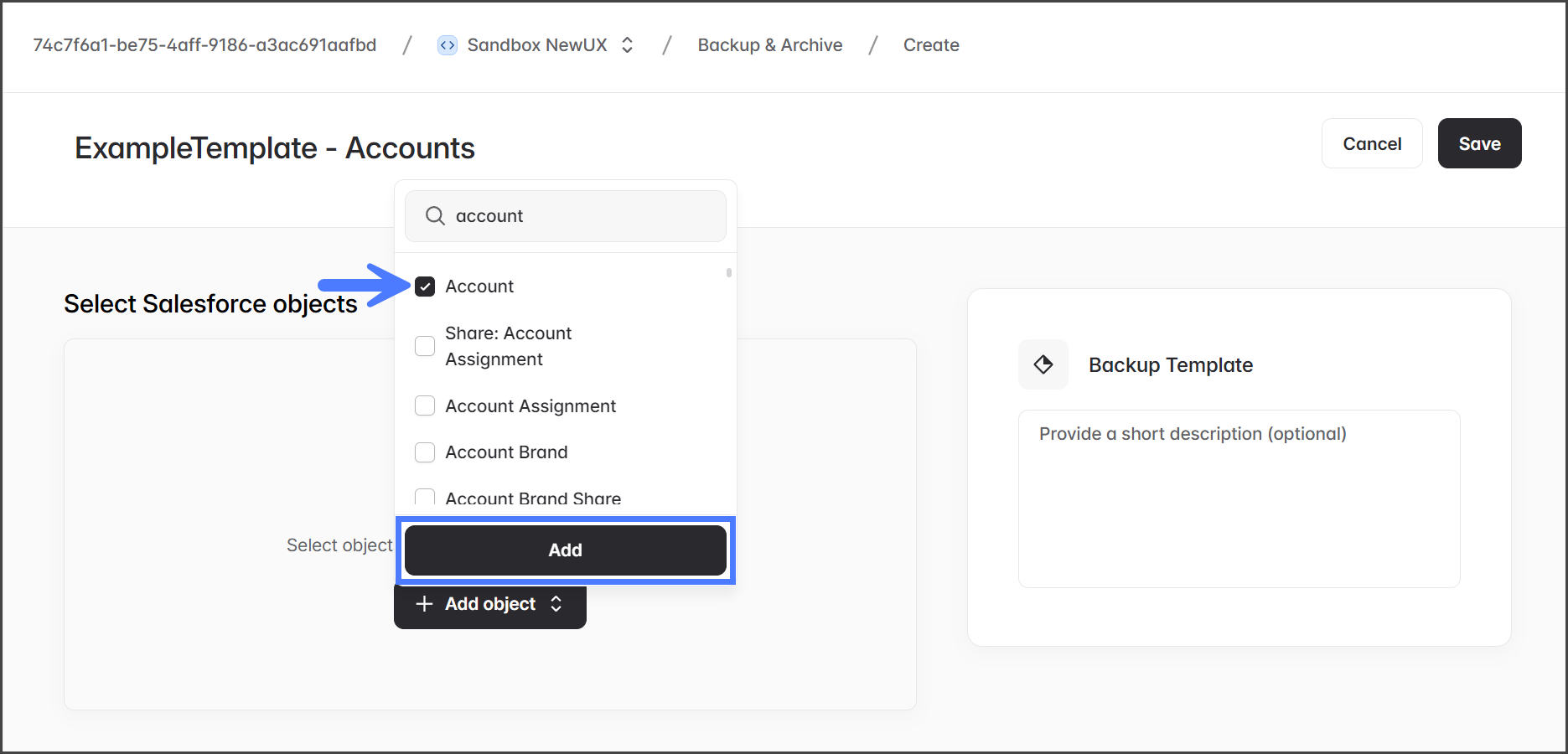
Task: Click the Create breadcrumb item
Action: 930,45
